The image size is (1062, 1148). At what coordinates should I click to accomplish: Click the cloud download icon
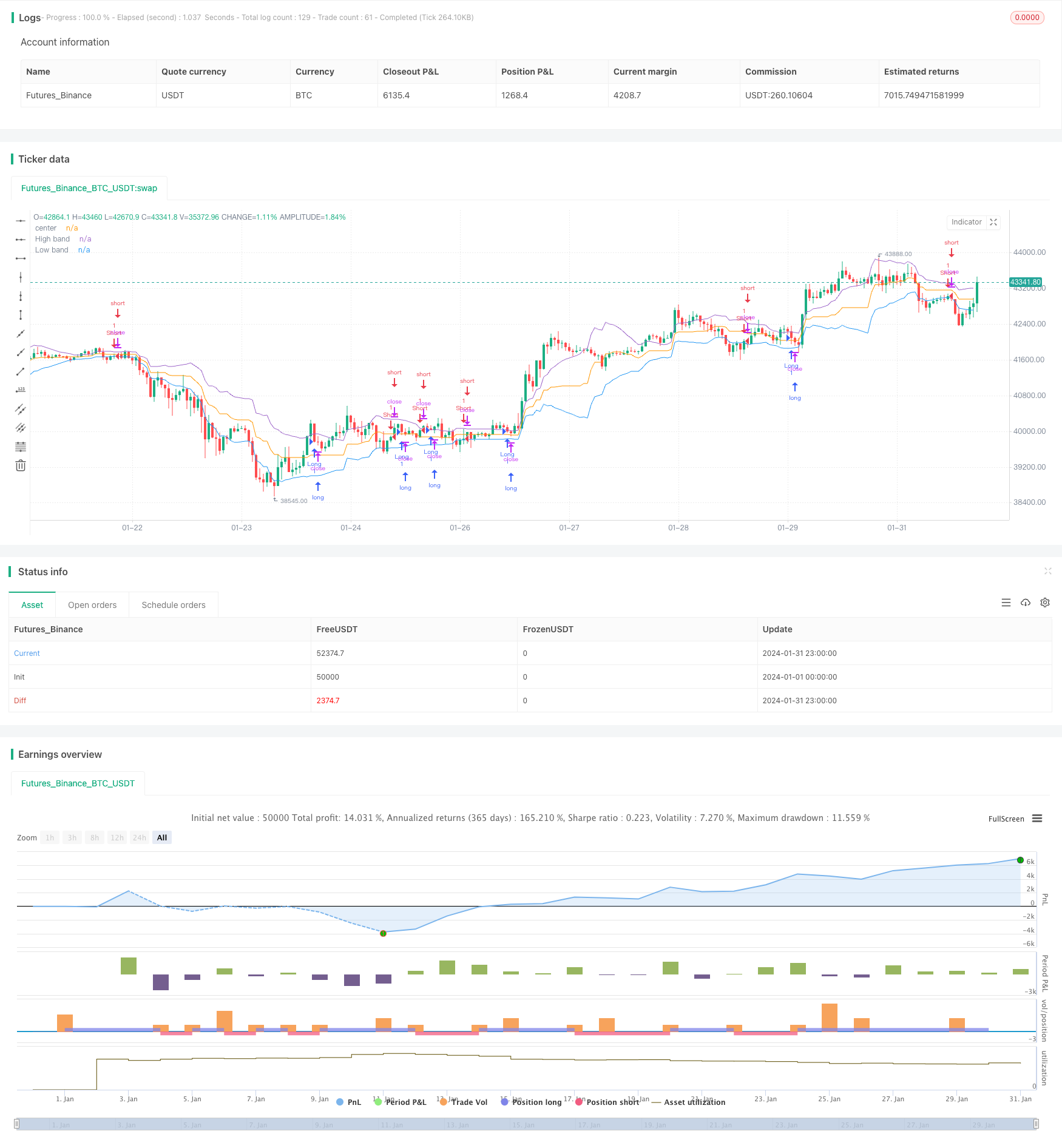coord(1026,603)
